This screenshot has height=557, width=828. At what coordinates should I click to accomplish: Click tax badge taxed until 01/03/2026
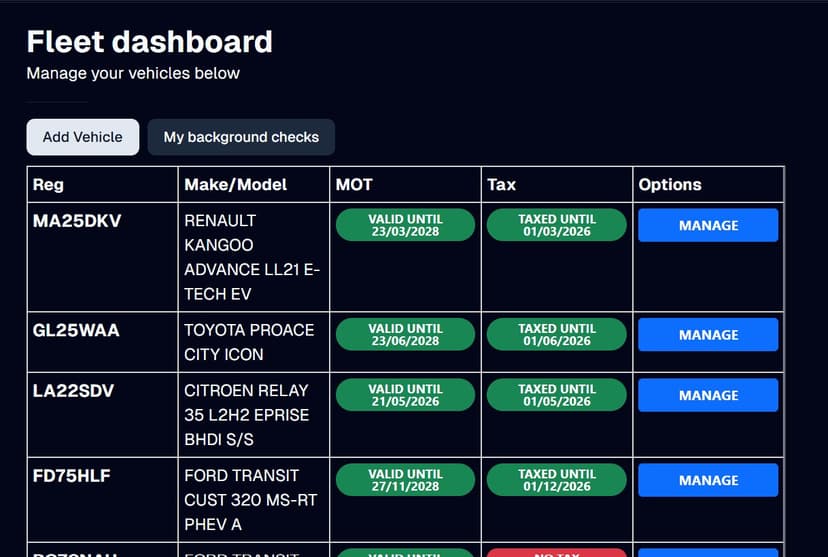pos(557,225)
